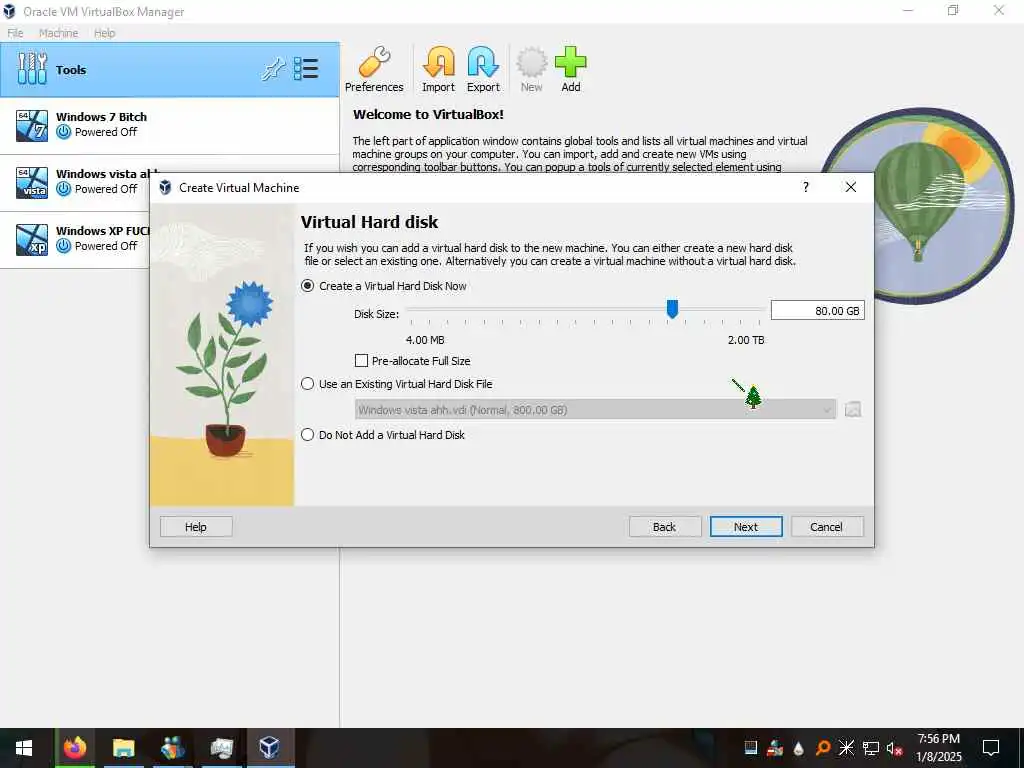Open File Explorer from the taskbar
The width and height of the screenshot is (1024, 768).
point(123,748)
